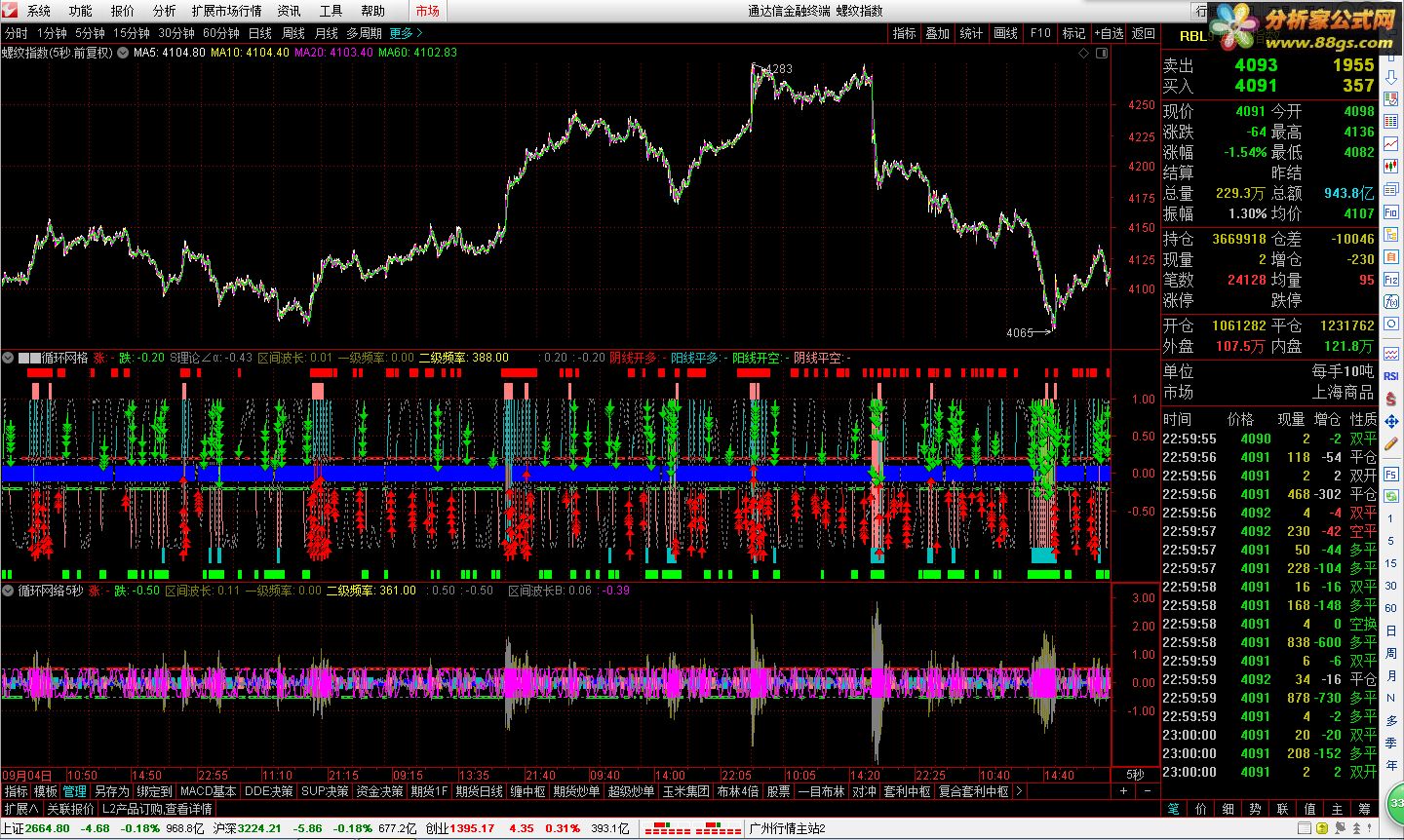This screenshot has width=1404, height=840.
Task: Select the 周线 weekly period
Action: (x=293, y=33)
